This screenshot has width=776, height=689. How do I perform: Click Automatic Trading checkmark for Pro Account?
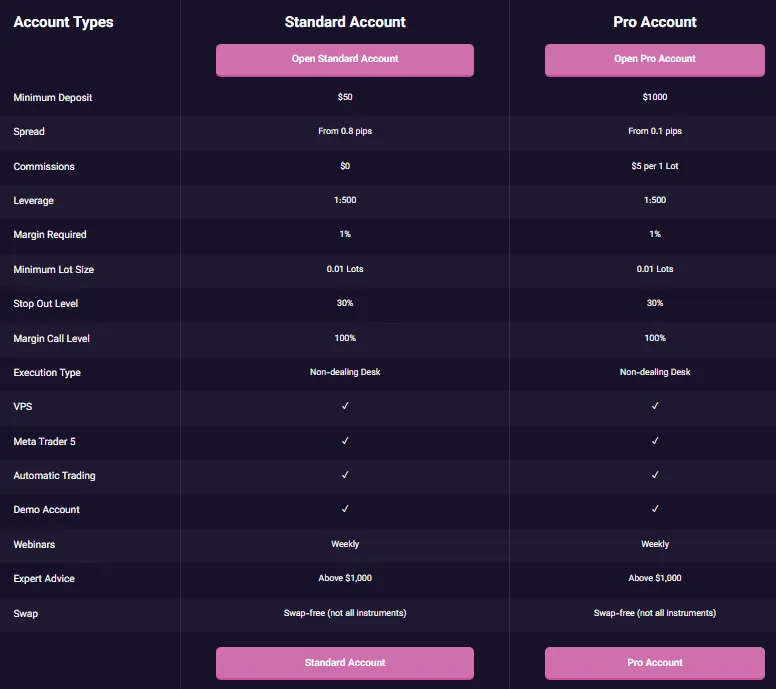point(655,475)
